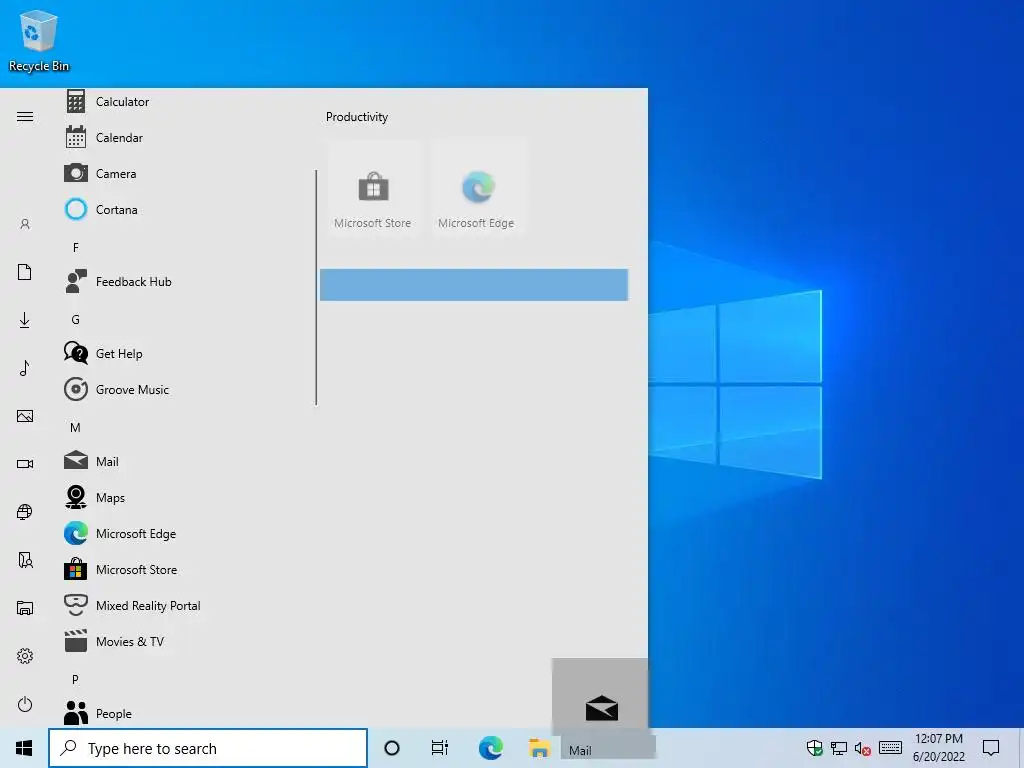Open Network from the Start sidebar
Screen dimensions: 1024x768
[x=25, y=512]
